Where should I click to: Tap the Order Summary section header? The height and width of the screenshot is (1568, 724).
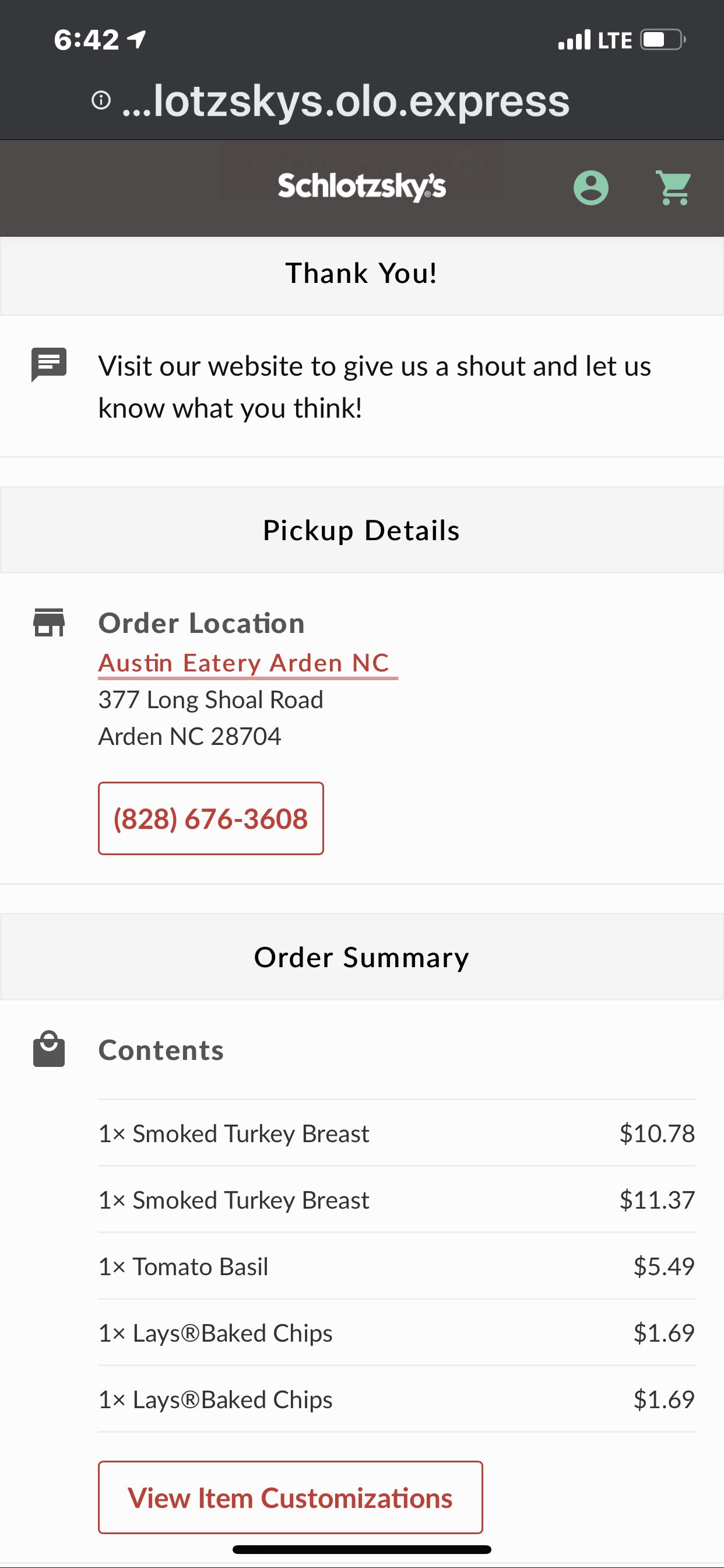click(361, 957)
